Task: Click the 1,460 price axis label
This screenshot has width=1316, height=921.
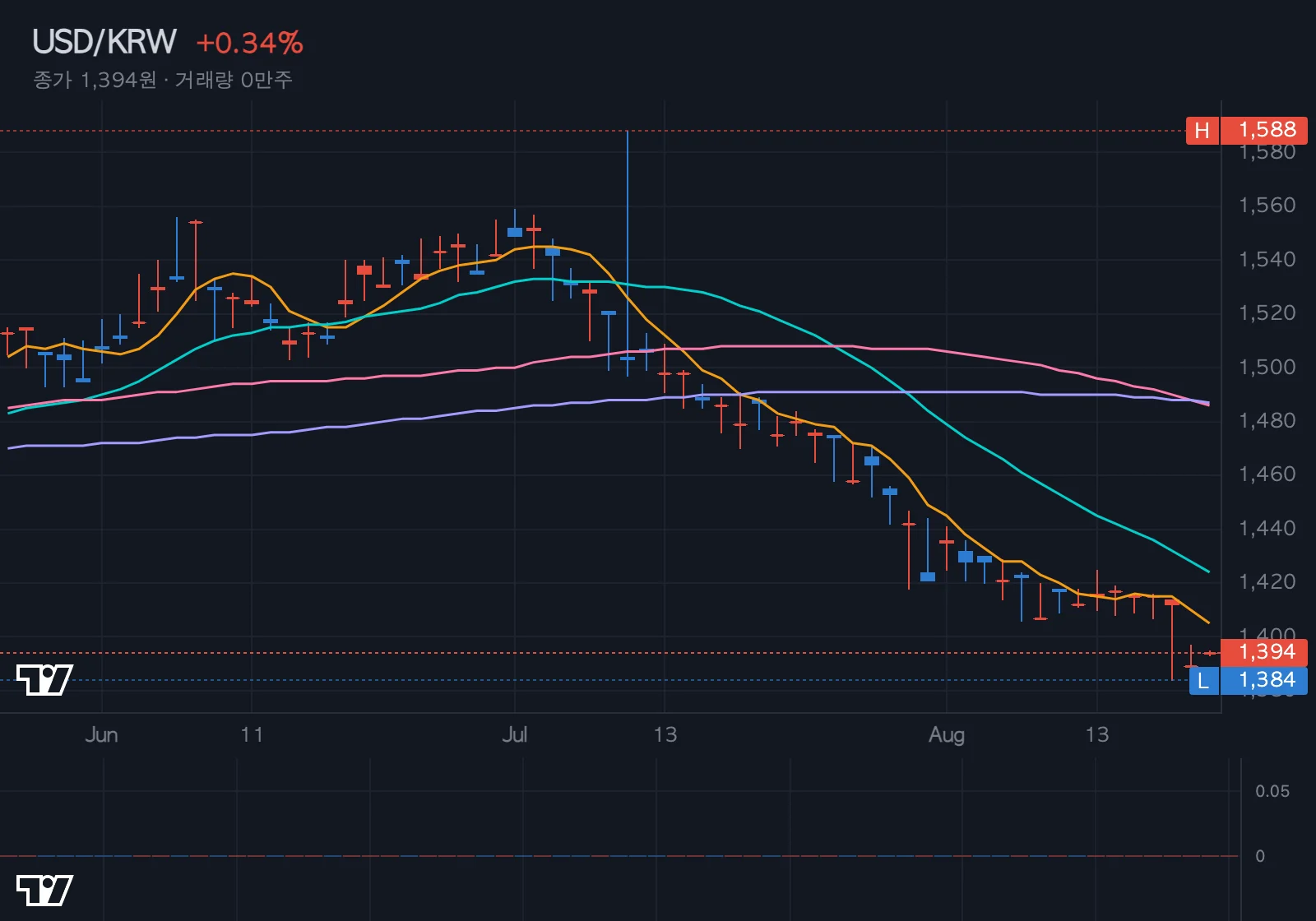Action: [x=1267, y=474]
